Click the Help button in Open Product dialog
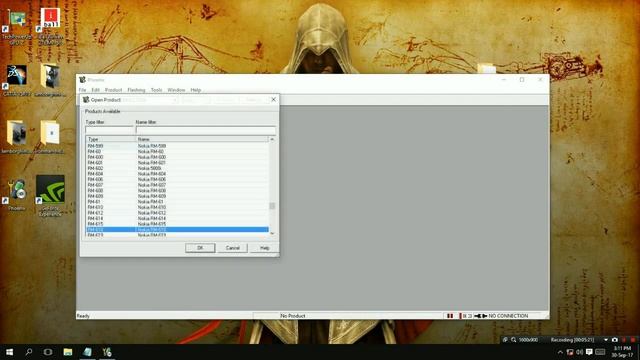The height and width of the screenshot is (360, 640). click(264, 248)
